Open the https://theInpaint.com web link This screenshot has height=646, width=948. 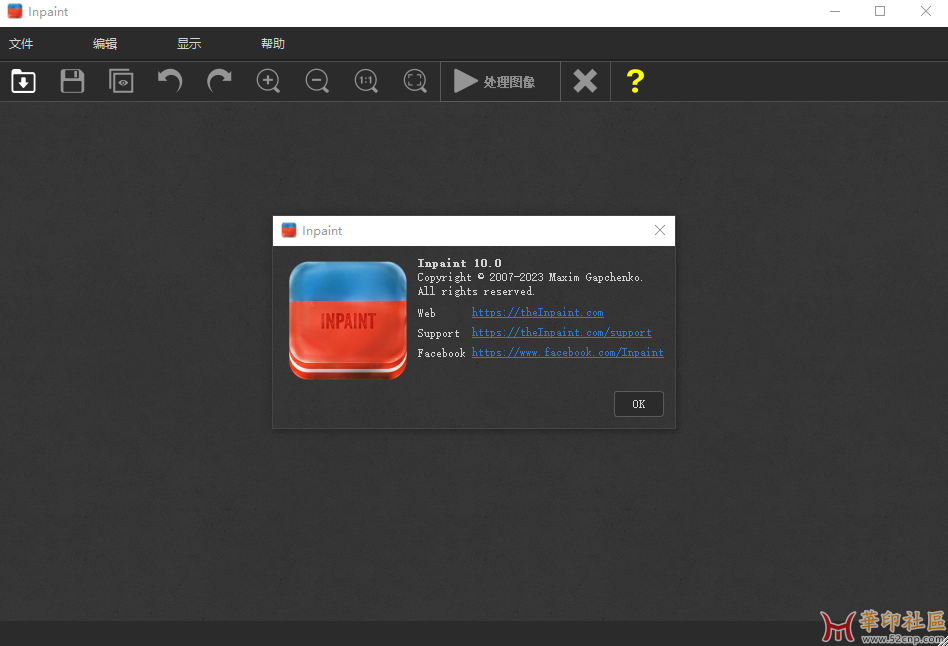pyautogui.click(x=537, y=313)
